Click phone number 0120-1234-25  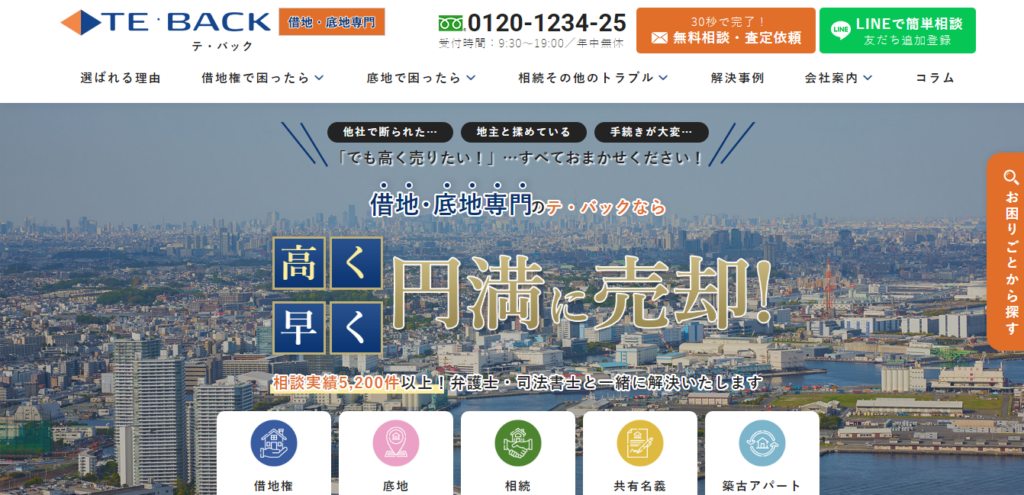(546, 23)
